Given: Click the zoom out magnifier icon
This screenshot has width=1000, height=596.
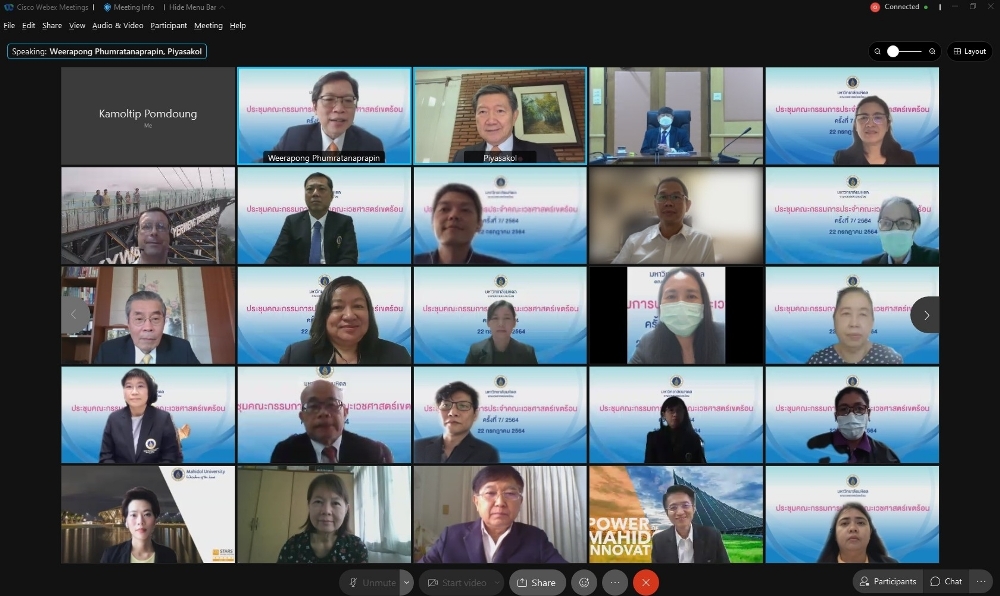Looking at the screenshot, I should 878,51.
